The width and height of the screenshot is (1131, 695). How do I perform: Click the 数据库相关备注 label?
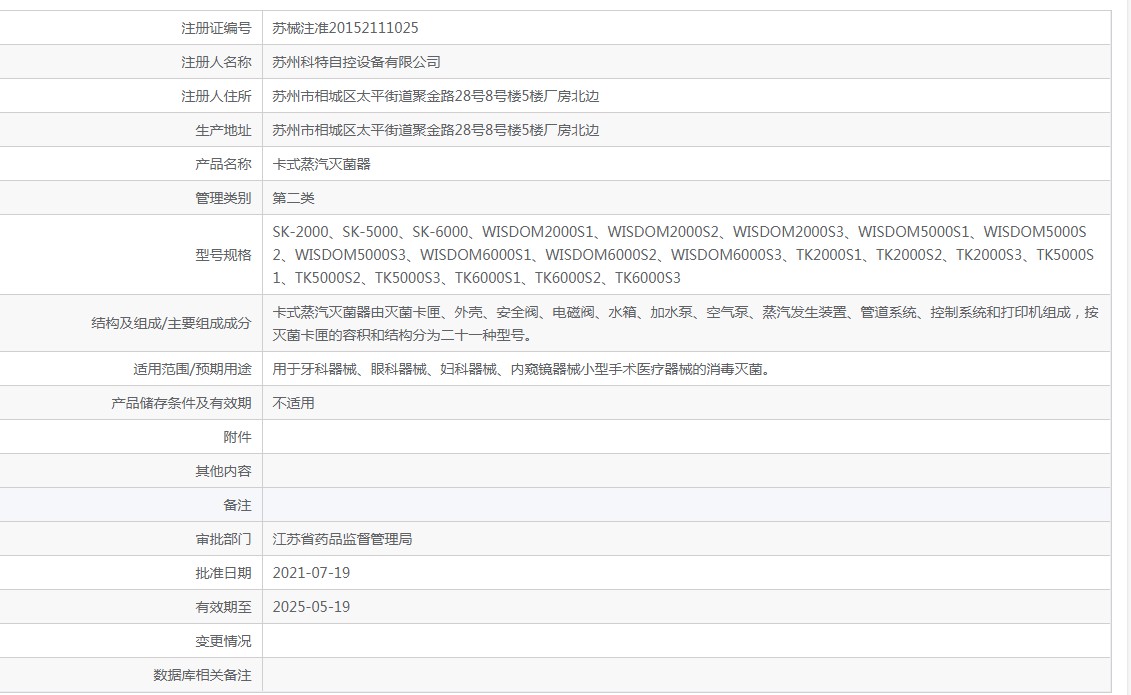coord(202,675)
